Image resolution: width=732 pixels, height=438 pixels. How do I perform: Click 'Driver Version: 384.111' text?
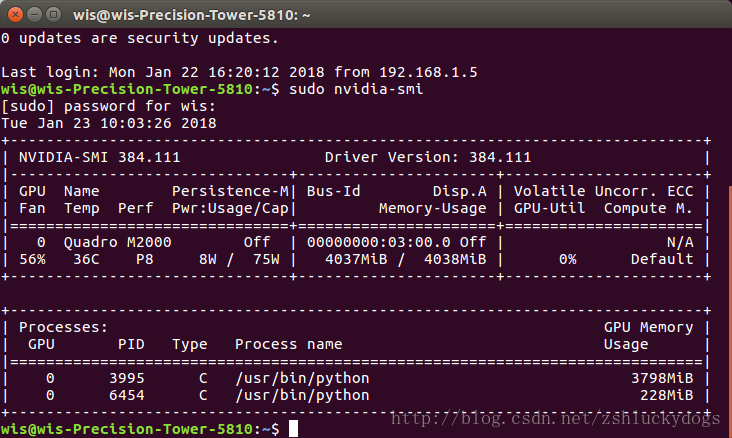[428, 157]
